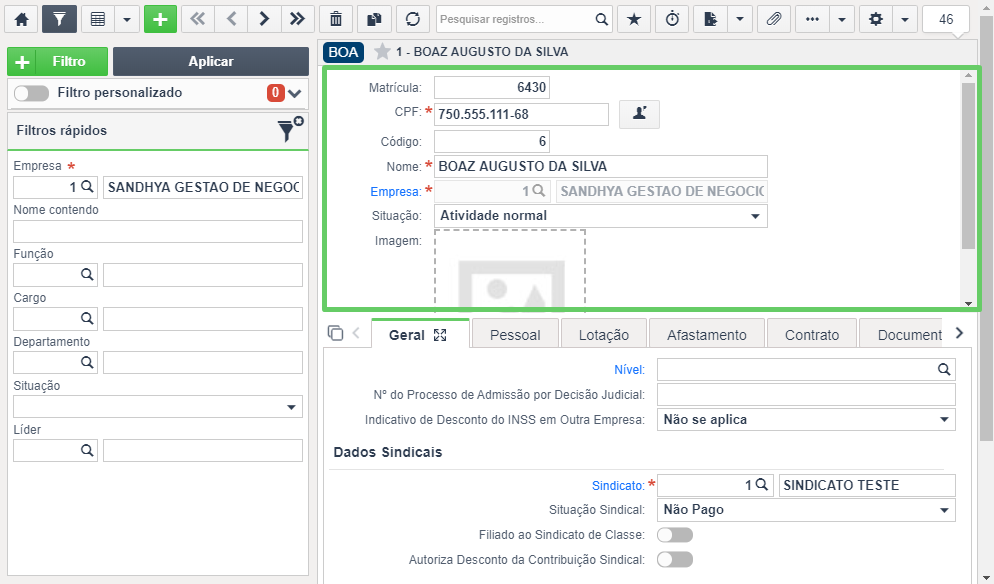Open the settings gear
The height and width of the screenshot is (584, 994).
876,20
